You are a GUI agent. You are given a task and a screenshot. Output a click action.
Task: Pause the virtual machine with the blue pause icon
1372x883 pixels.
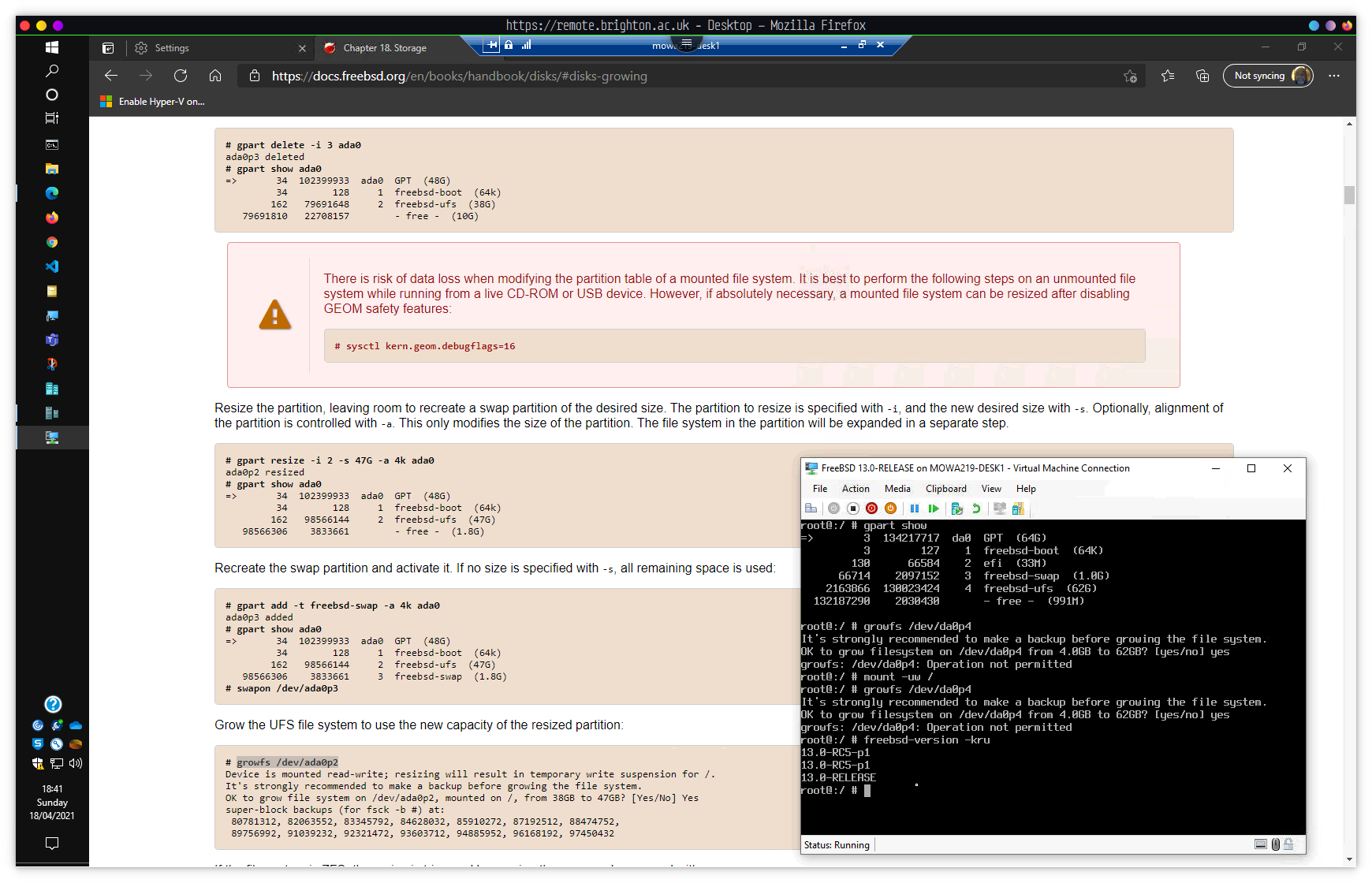(915, 509)
